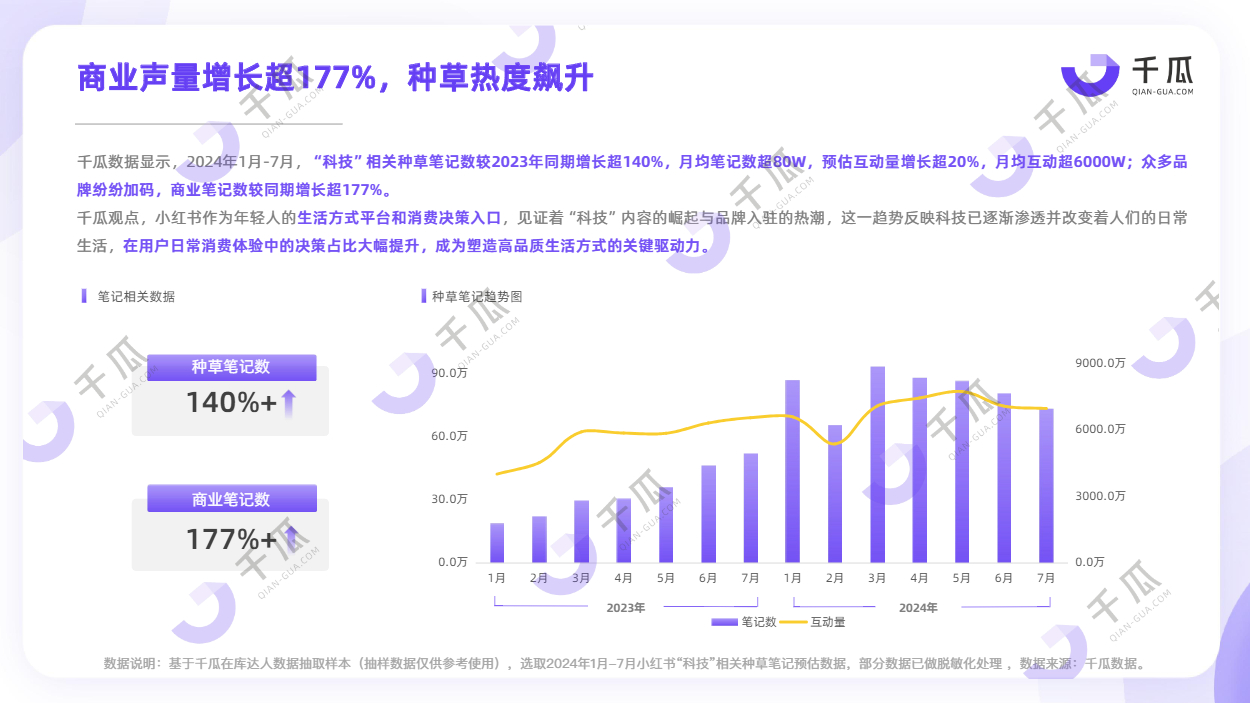Click the 2024年 3月 bar
The width and height of the screenshot is (1250, 703).
[x=877, y=464]
